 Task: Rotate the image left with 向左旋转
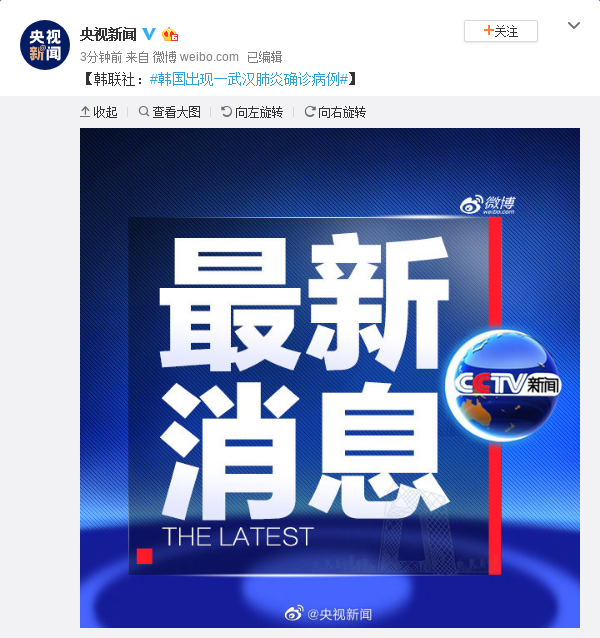pos(252,112)
